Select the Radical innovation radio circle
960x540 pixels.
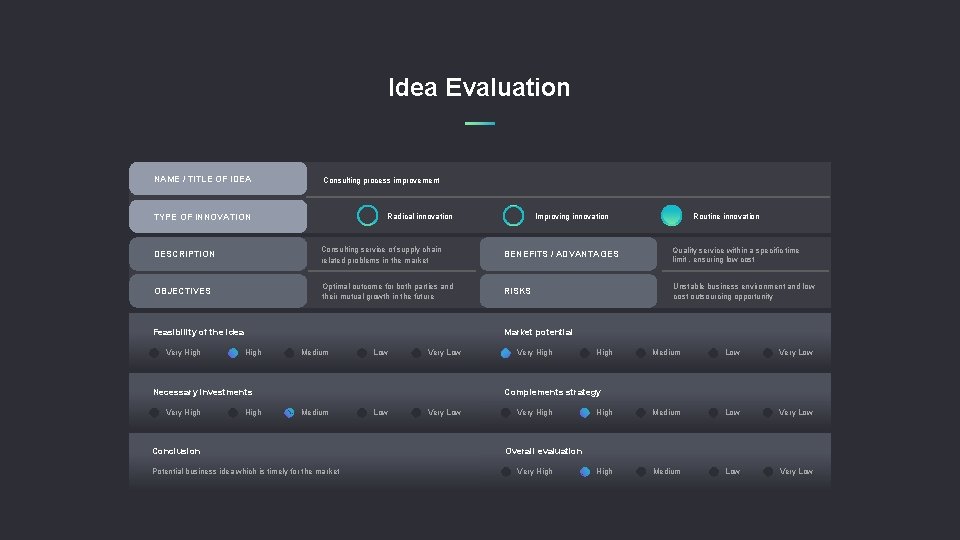[367, 216]
